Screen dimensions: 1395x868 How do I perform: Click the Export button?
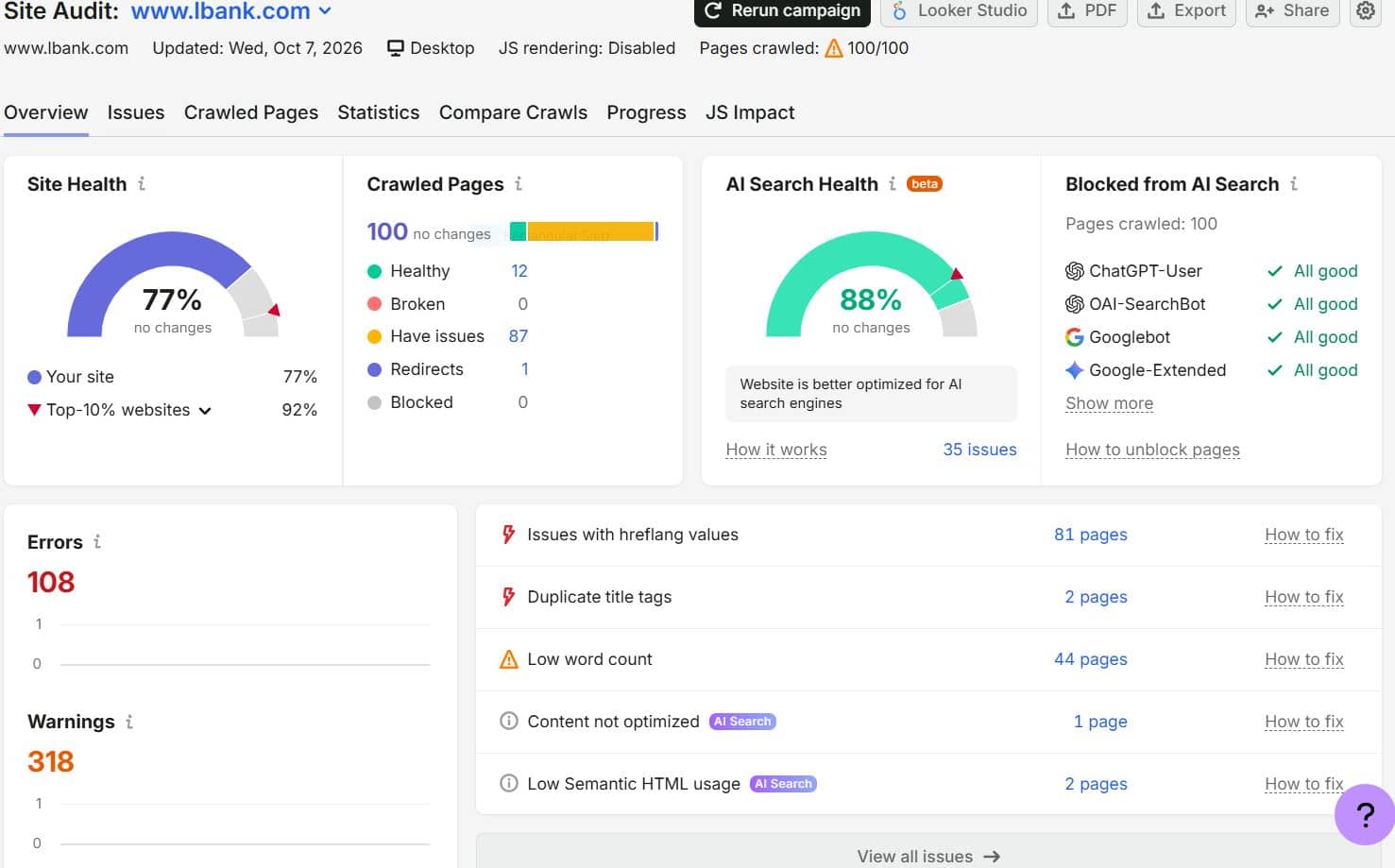click(1186, 11)
